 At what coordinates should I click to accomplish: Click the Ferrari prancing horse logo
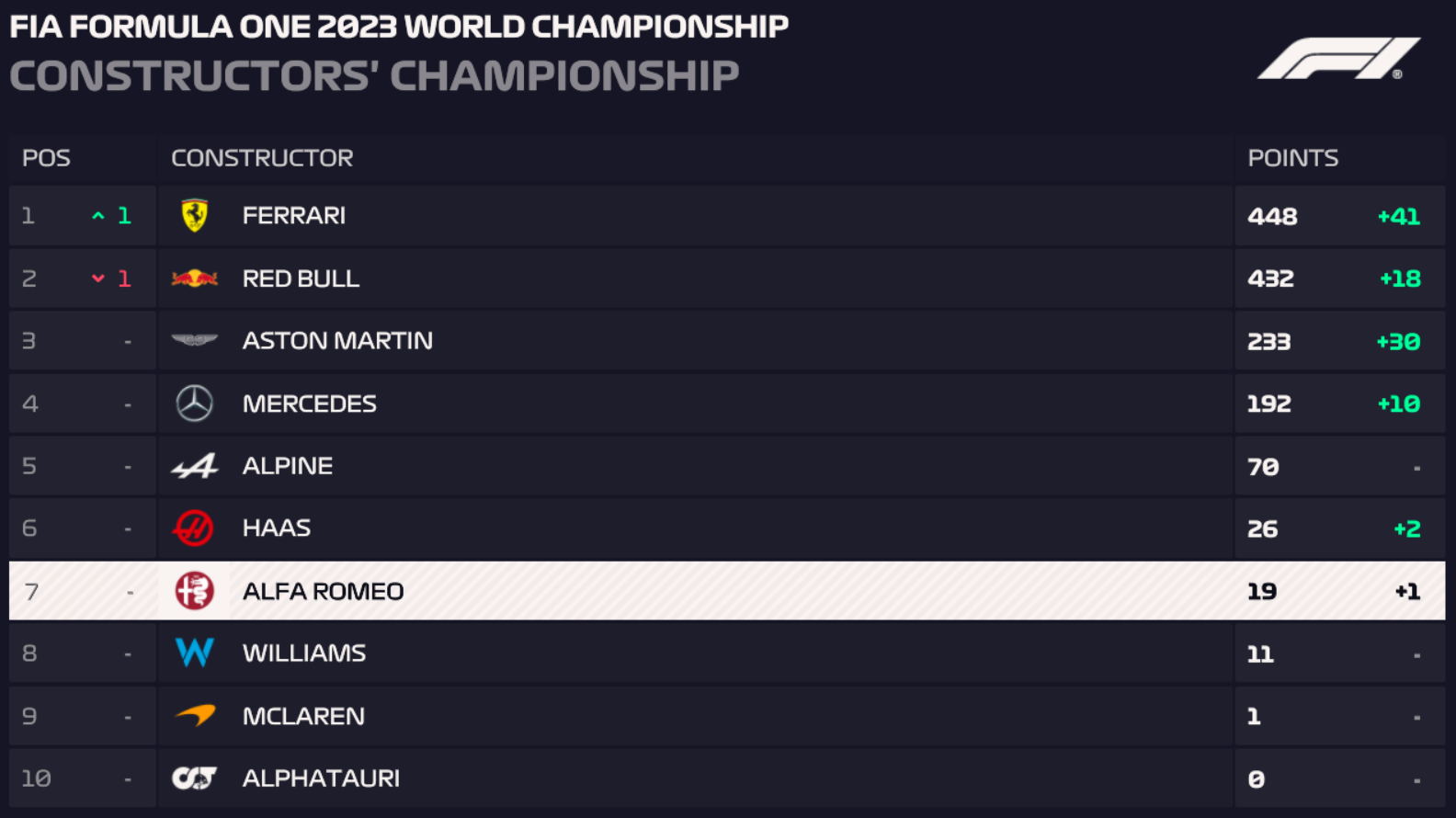[194, 216]
